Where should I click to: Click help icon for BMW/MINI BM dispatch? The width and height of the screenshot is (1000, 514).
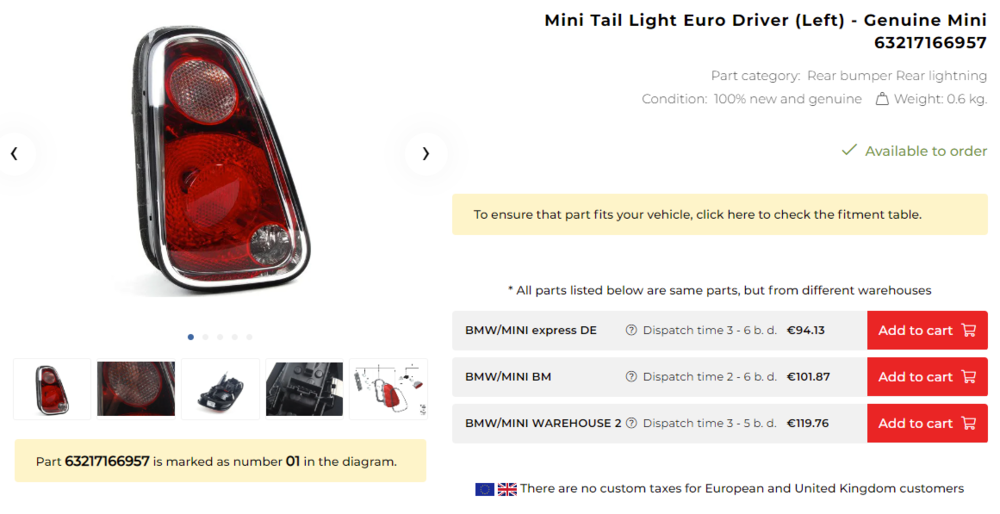click(631, 377)
